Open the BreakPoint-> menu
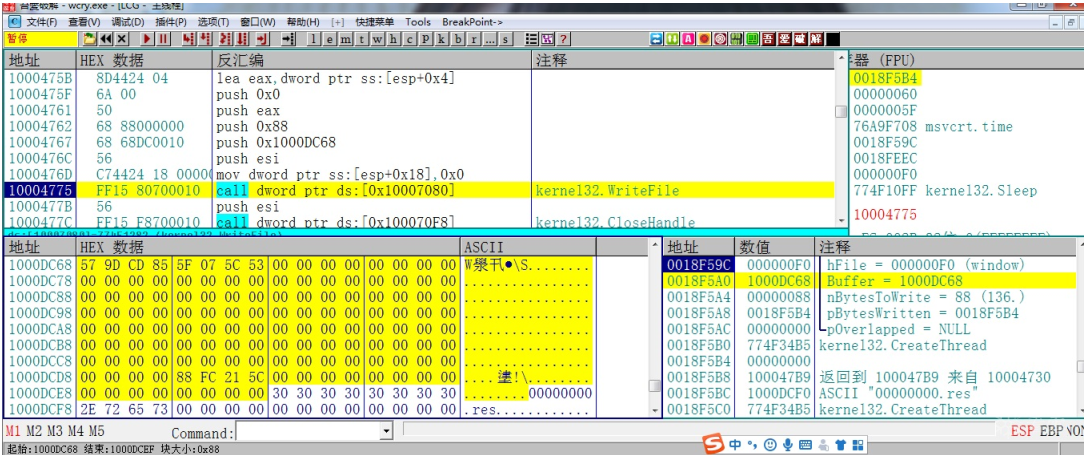1084x455 pixels. point(472,22)
